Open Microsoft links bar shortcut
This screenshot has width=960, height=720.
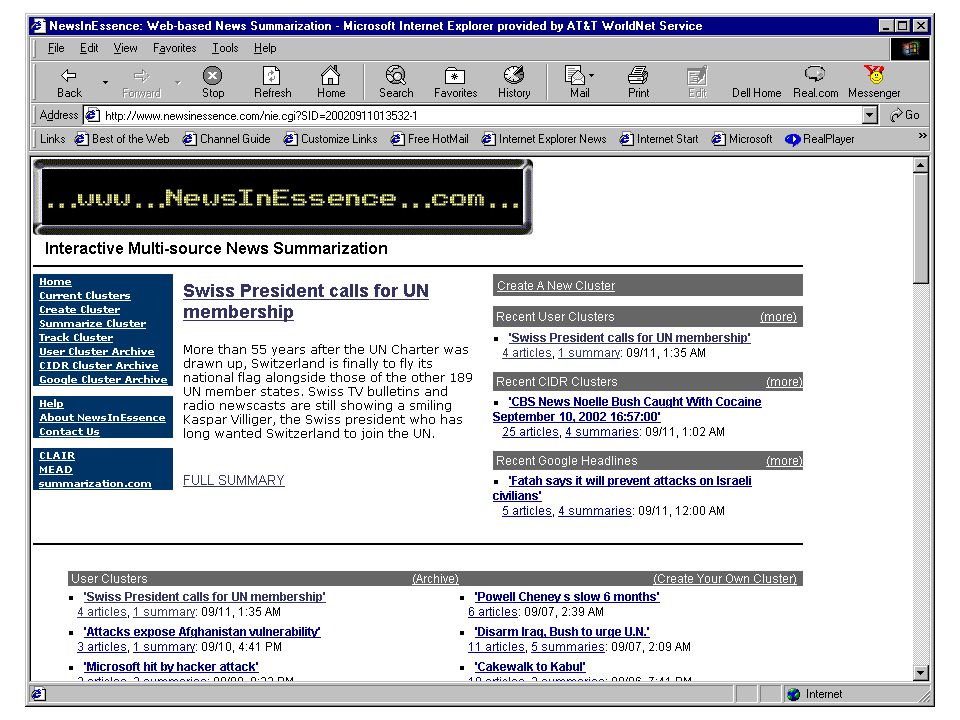click(742, 139)
